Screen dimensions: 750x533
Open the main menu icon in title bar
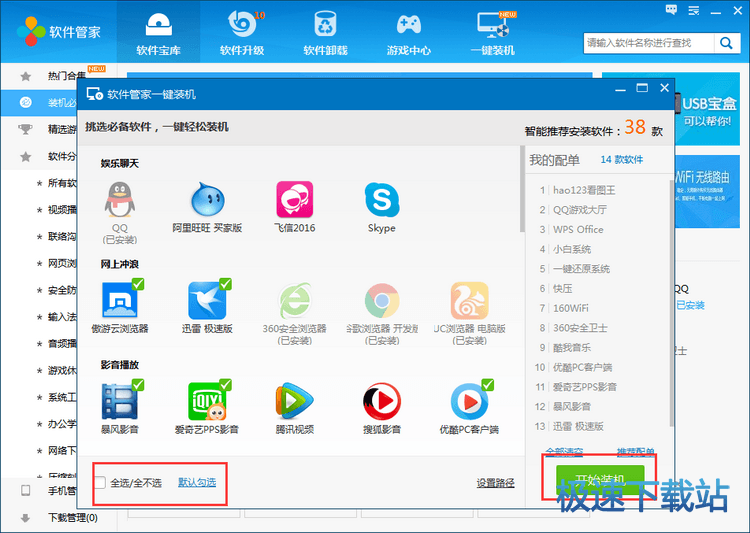[694, 10]
